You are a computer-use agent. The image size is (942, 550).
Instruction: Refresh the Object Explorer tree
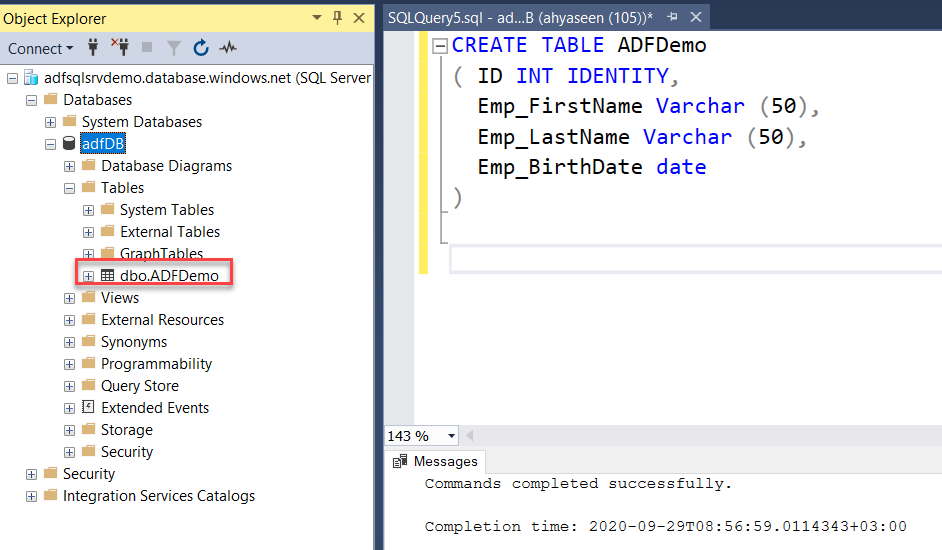(x=201, y=47)
